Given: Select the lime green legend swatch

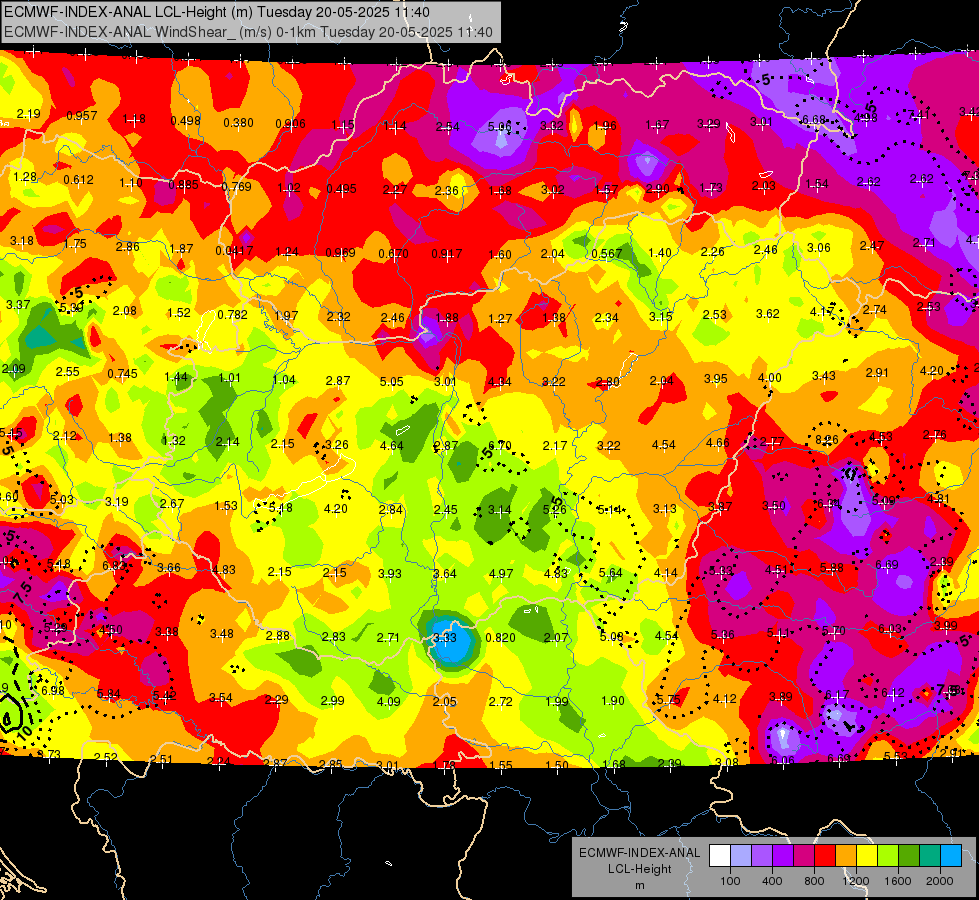Looking at the screenshot, I should (x=888, y=856).
